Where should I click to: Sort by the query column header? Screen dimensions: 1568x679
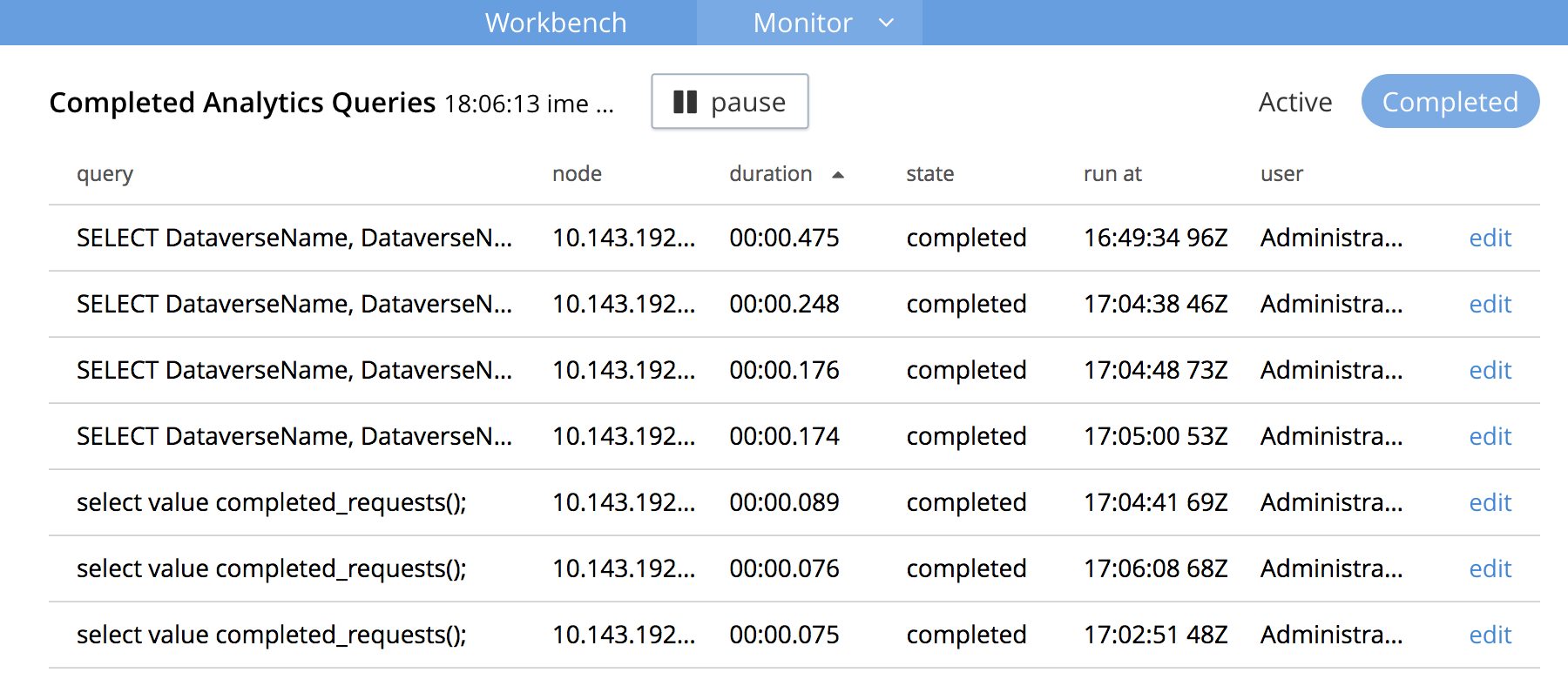(x=105, y=174)
